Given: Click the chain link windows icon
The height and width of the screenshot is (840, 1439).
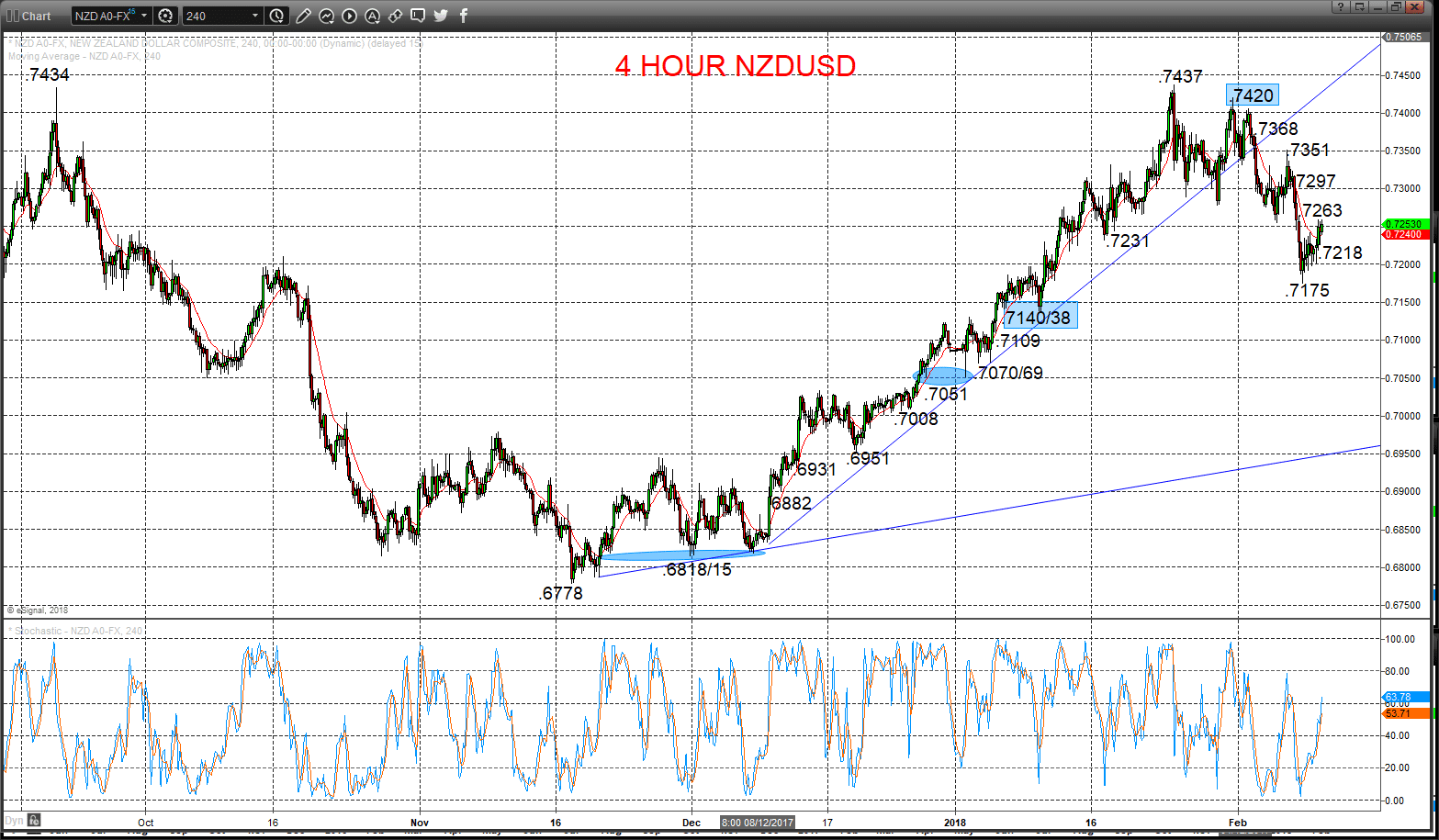Looking at the screenshot, I should tap(395, 16).
